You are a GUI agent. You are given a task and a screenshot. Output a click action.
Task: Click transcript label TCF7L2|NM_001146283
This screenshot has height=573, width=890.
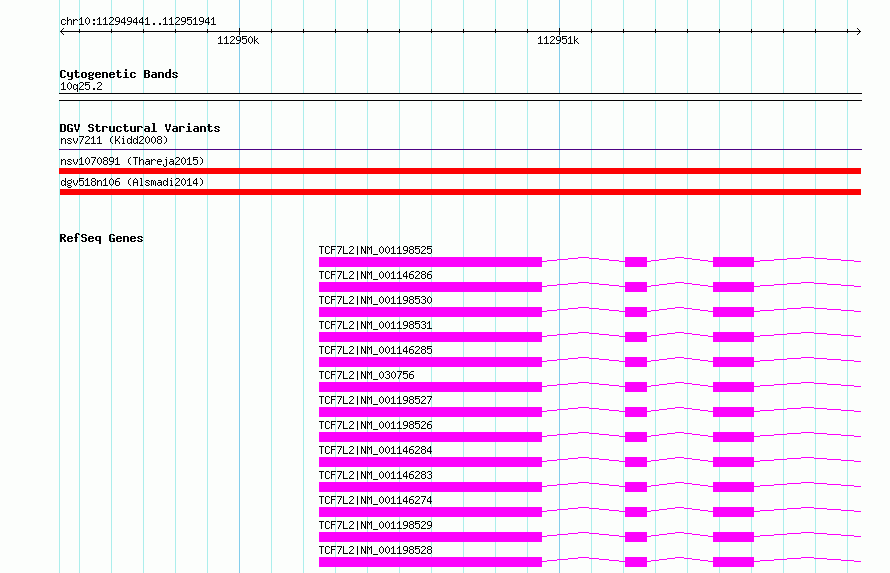[375, 475]
